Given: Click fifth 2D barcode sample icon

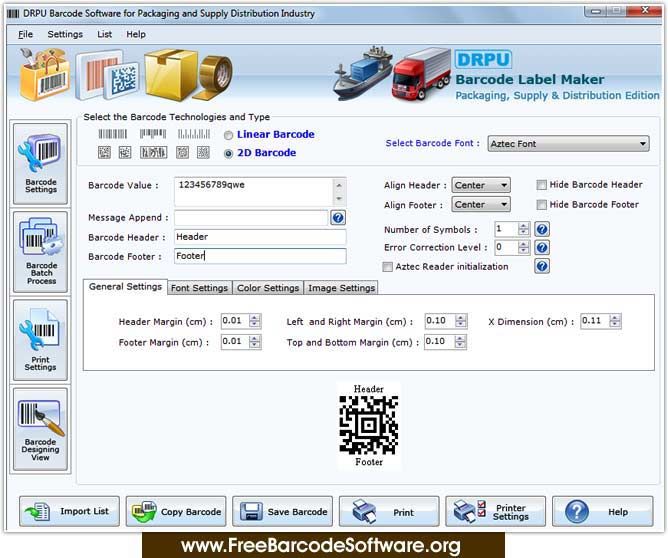Looking at the screenshot, I should coord(203,152).
